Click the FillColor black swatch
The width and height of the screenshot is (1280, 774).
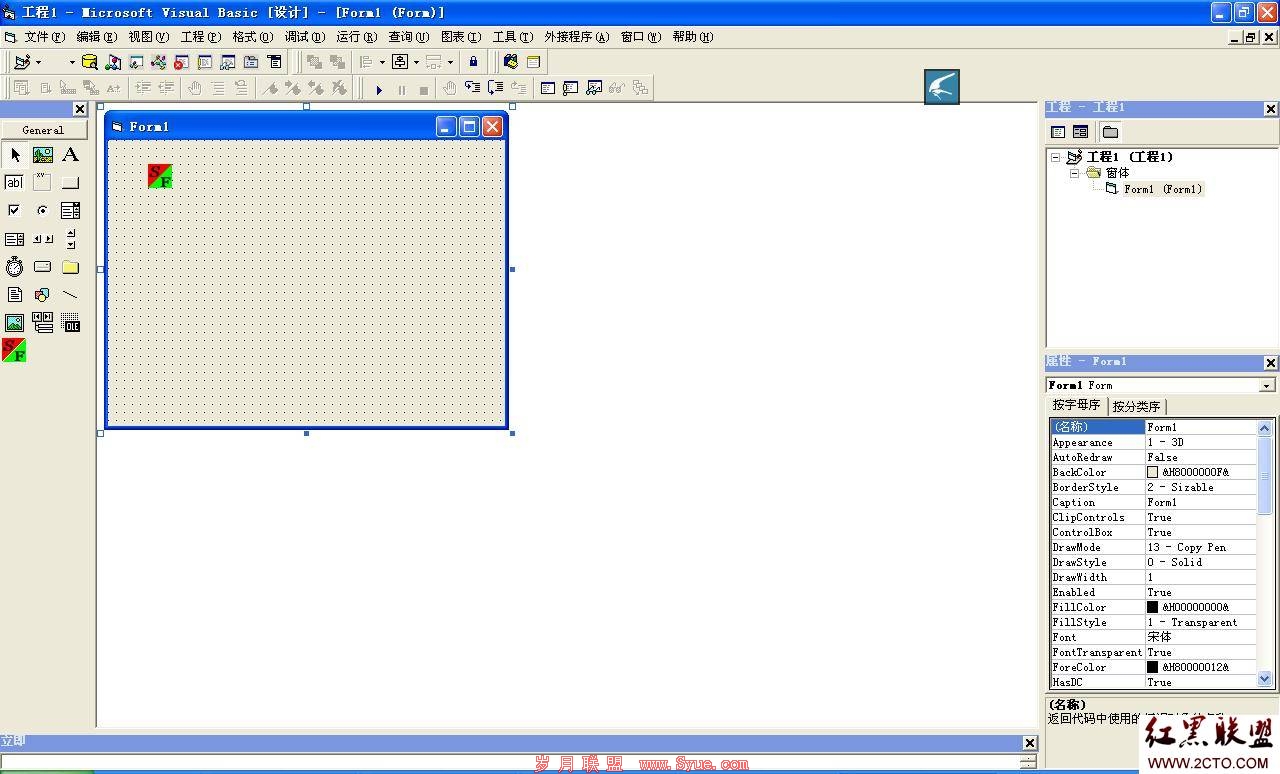(x=1152, y=607)
